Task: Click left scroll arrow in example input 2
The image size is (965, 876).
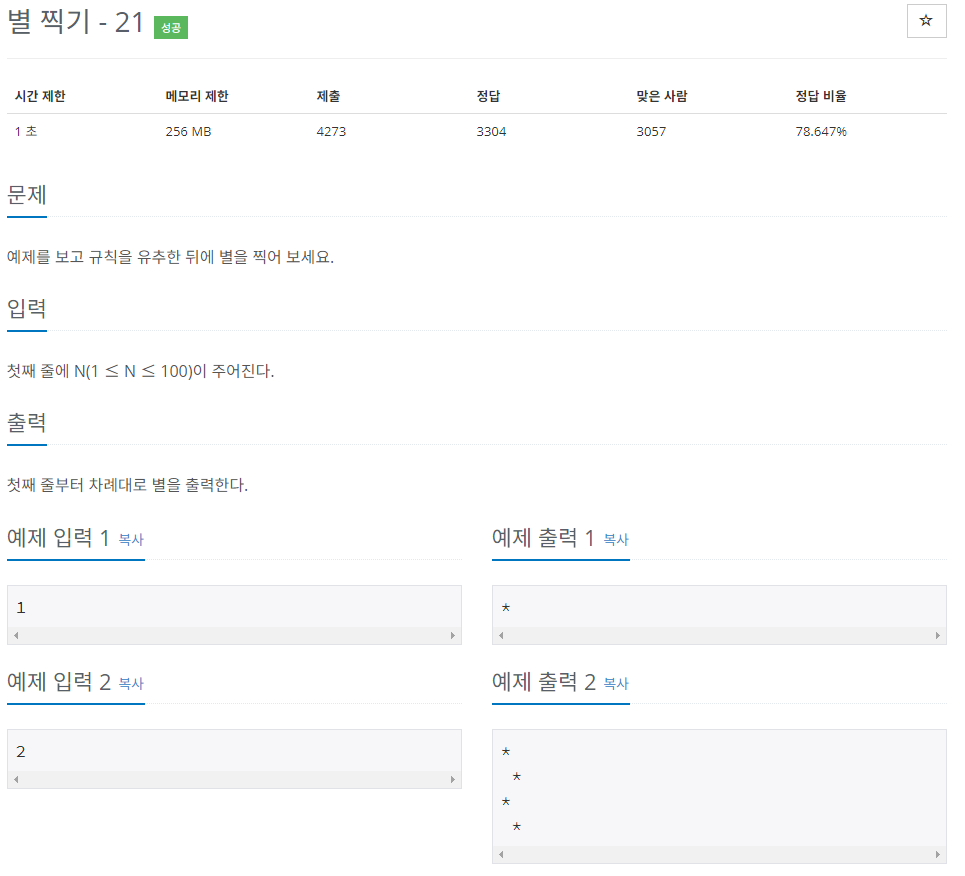Action: [x=16, y=779]
